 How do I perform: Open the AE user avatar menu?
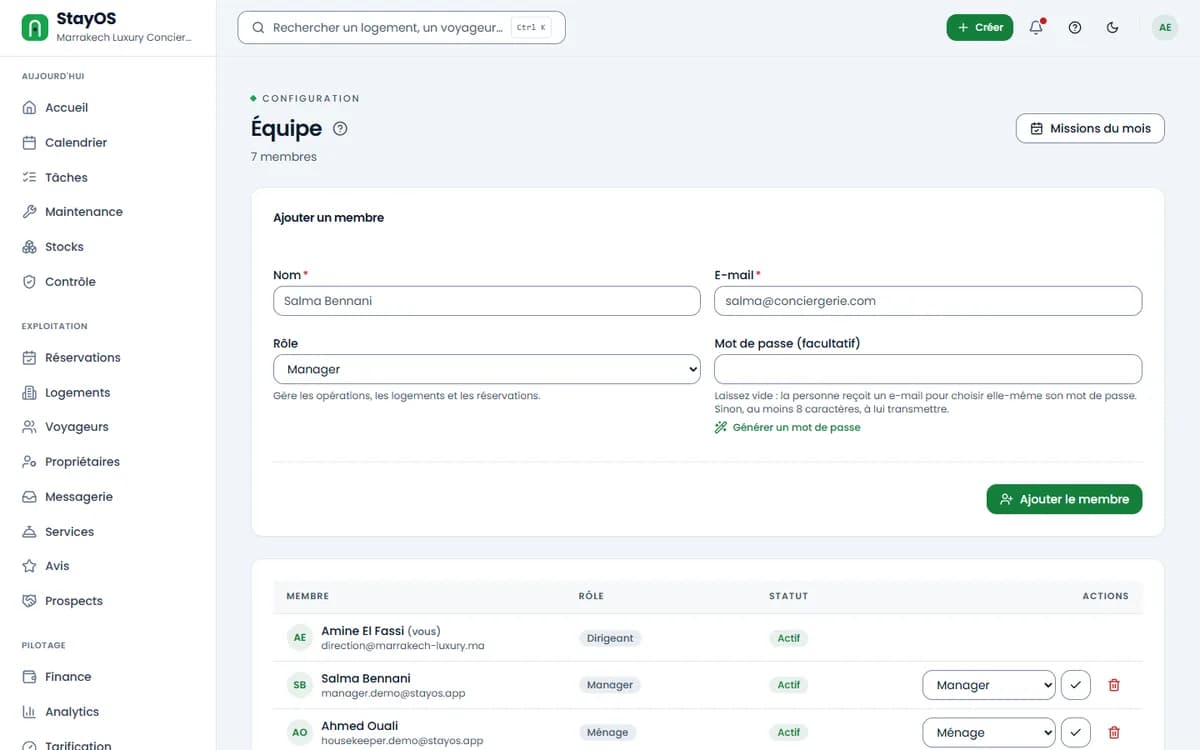click(x=1165, y=28)
